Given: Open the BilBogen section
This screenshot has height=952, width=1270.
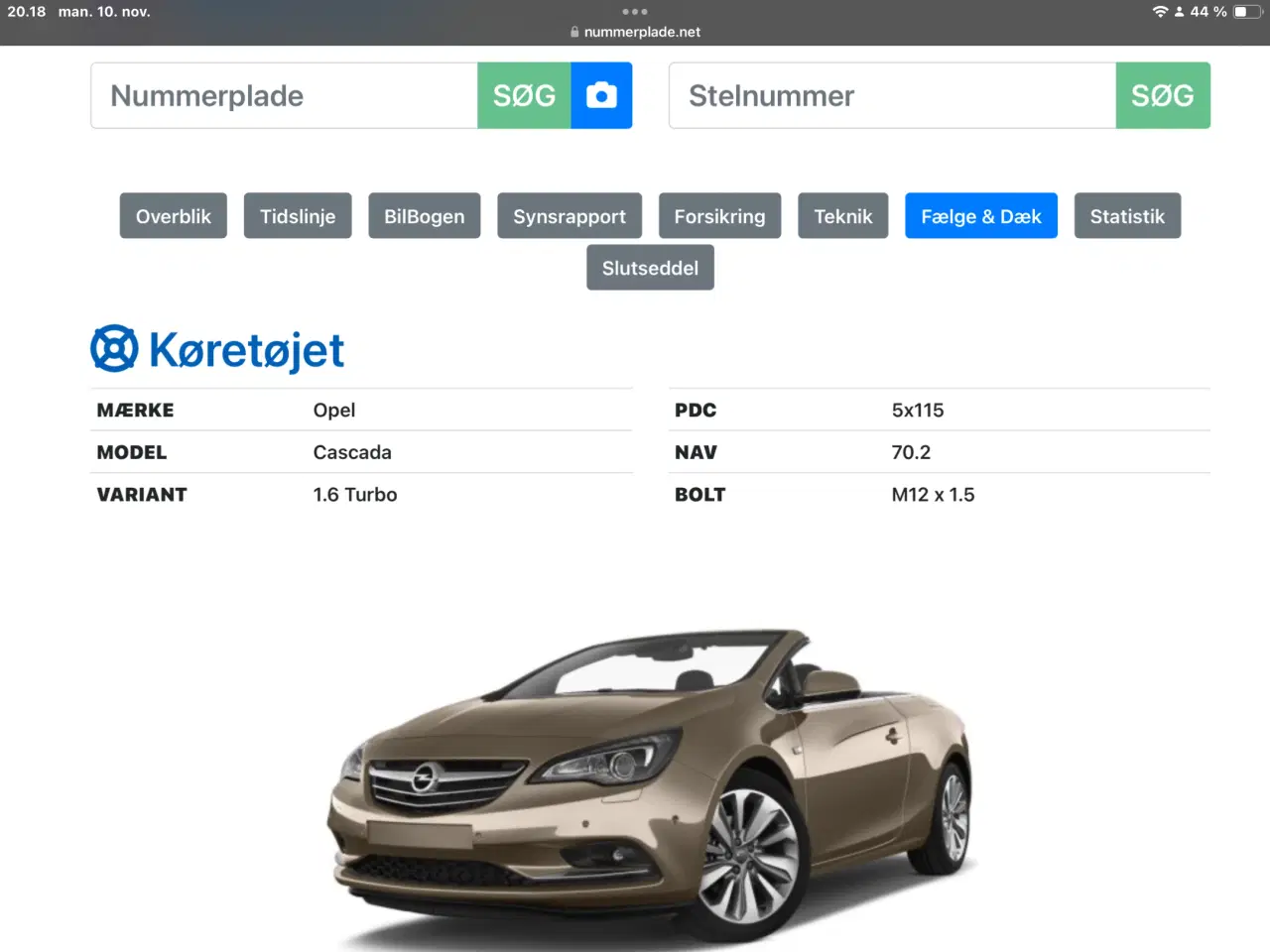Looking at the screenshot, I should pos(425,215).
